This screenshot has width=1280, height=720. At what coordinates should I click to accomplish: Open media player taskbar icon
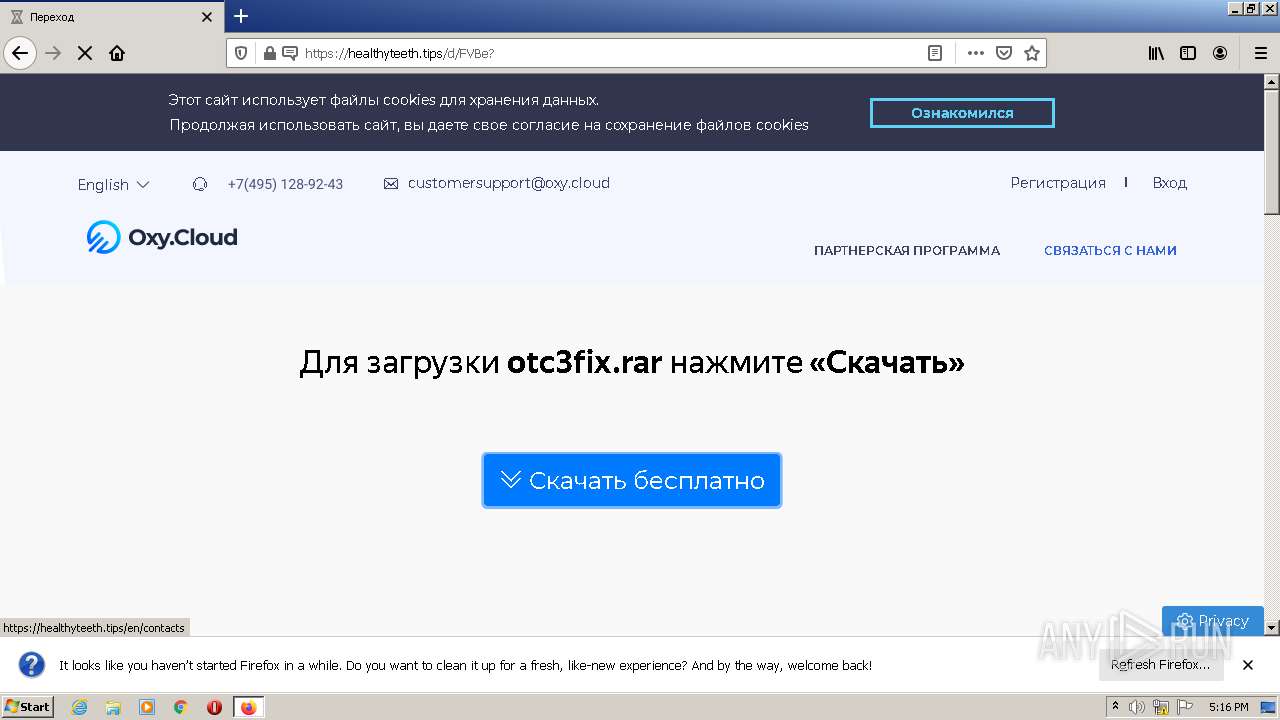(x=147, y=707)
